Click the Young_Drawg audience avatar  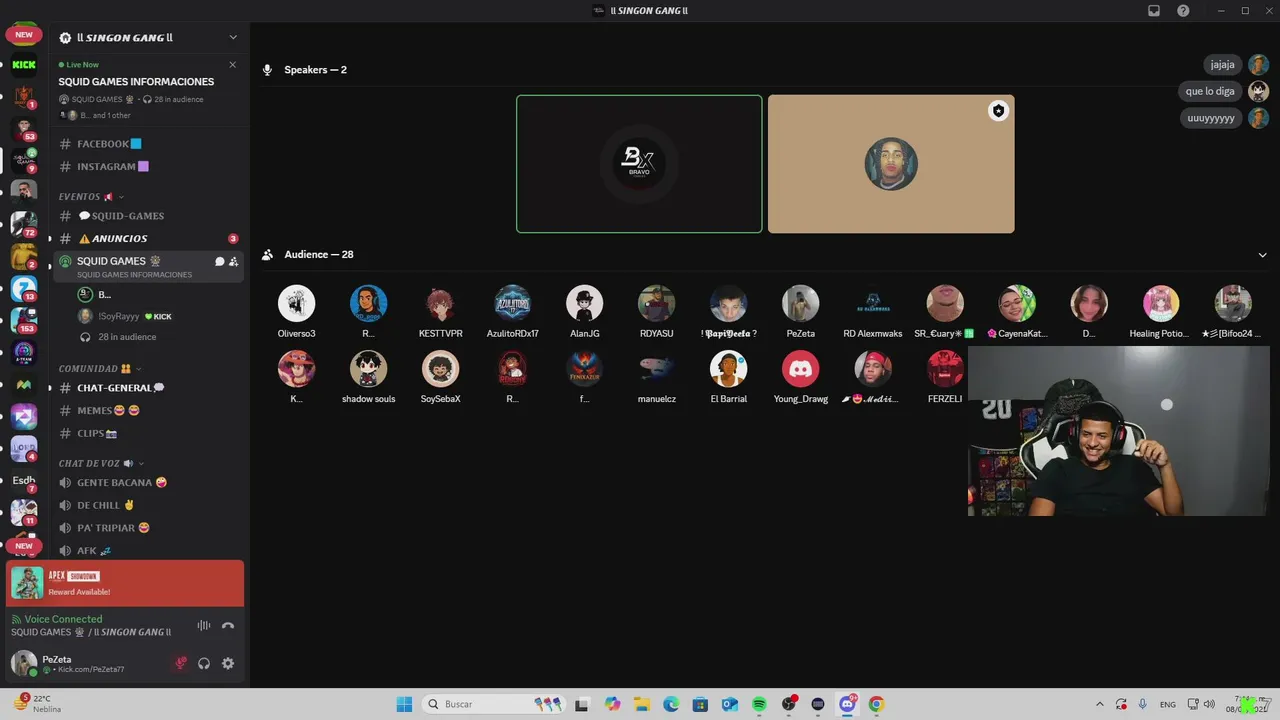[x=800, y=369]
